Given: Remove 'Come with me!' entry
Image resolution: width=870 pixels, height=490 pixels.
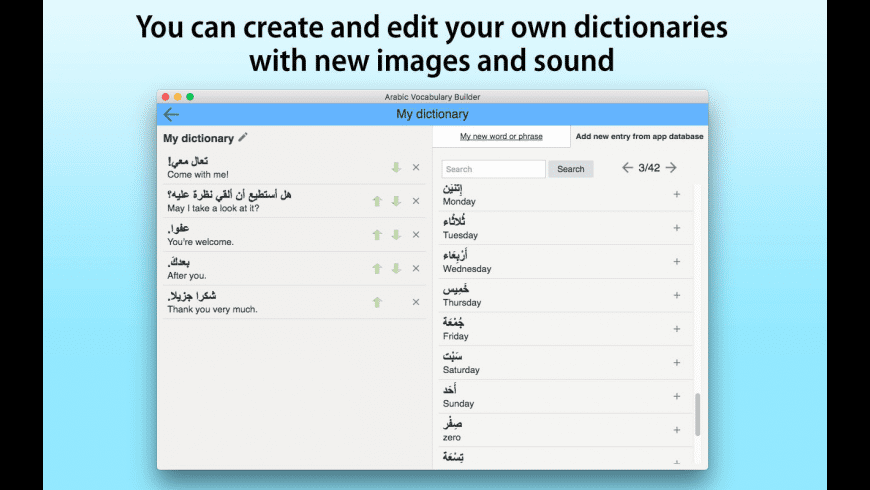Looking at the screenshot, I should coord(416,168).
